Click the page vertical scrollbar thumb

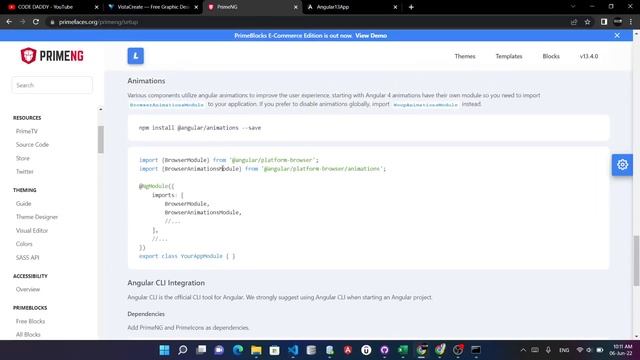[636, 260]
